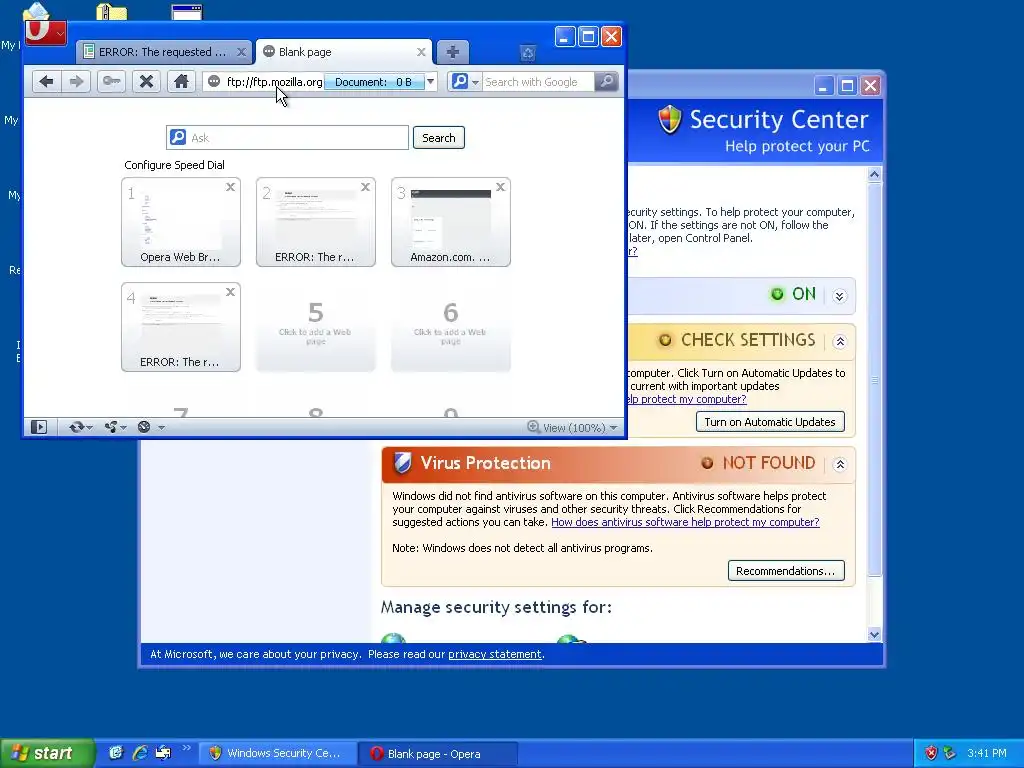Click the NOT FOUND status text
Viewport: 1024px width, 768px height.
click(x=769, y=463)
